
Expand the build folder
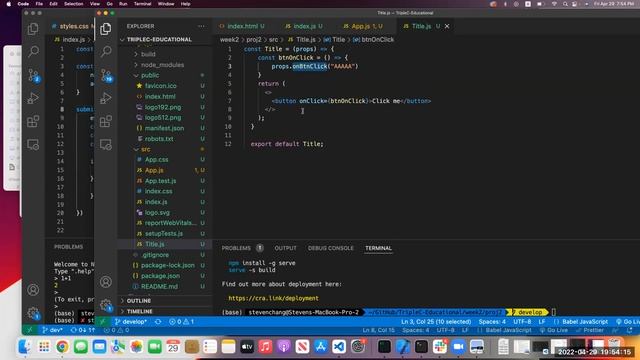[148, 54]
